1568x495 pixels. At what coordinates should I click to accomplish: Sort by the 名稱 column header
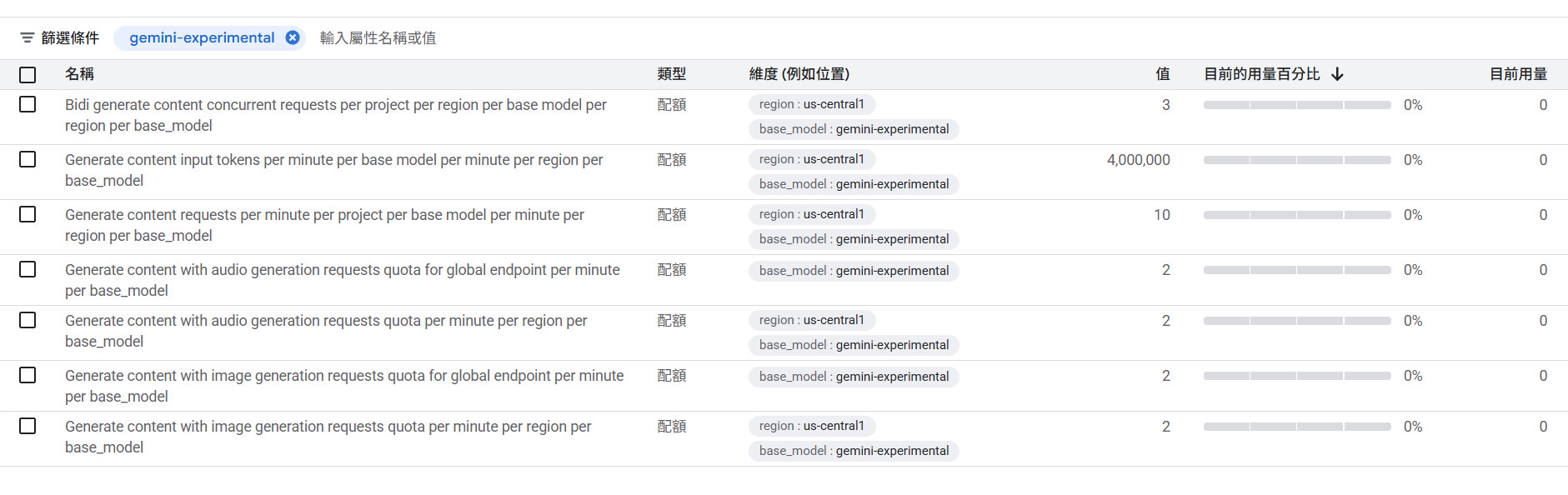tap(79, 74)
